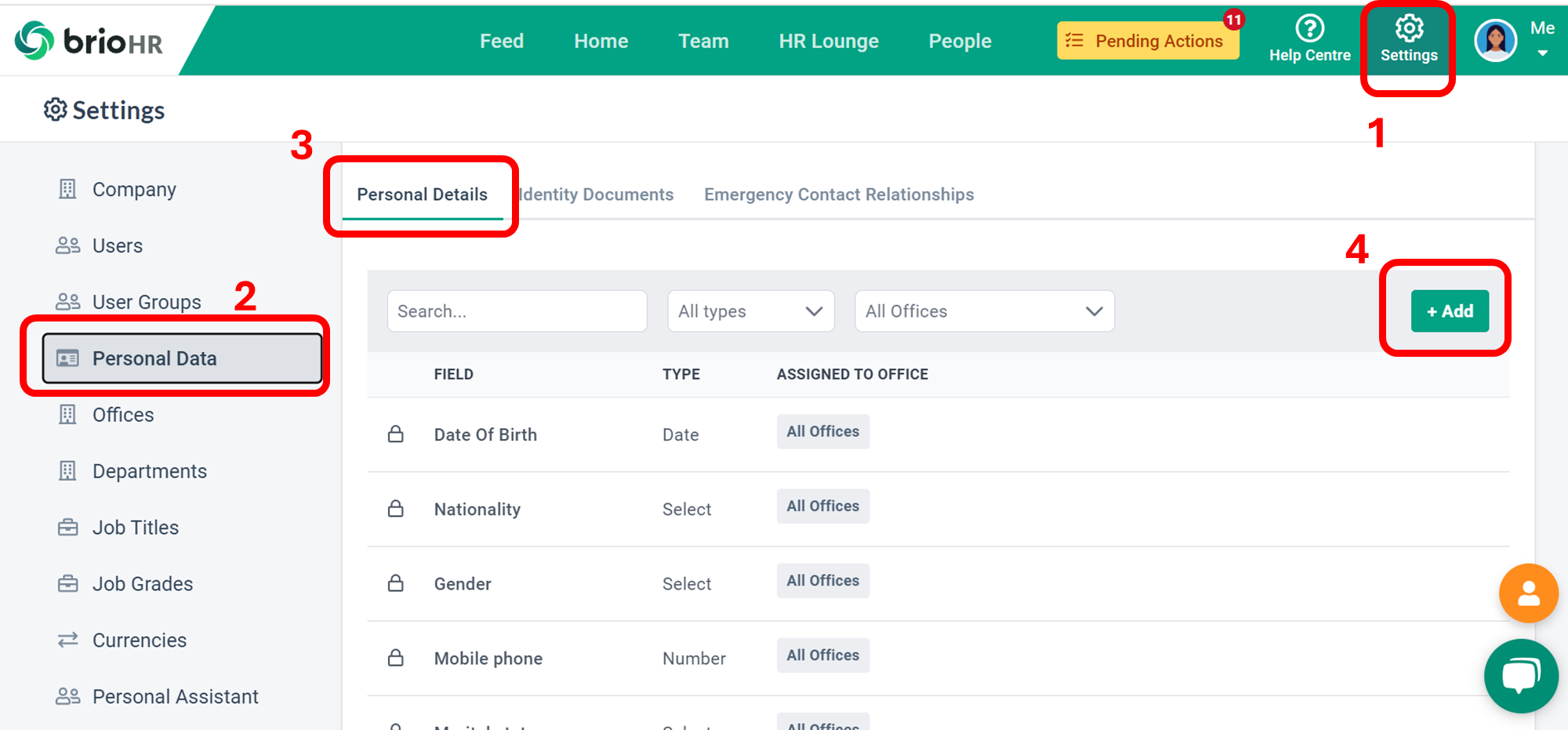The image size is (1568, 730).
Task: Switch to the Identity Documents tab
Action: coord(596,194)
